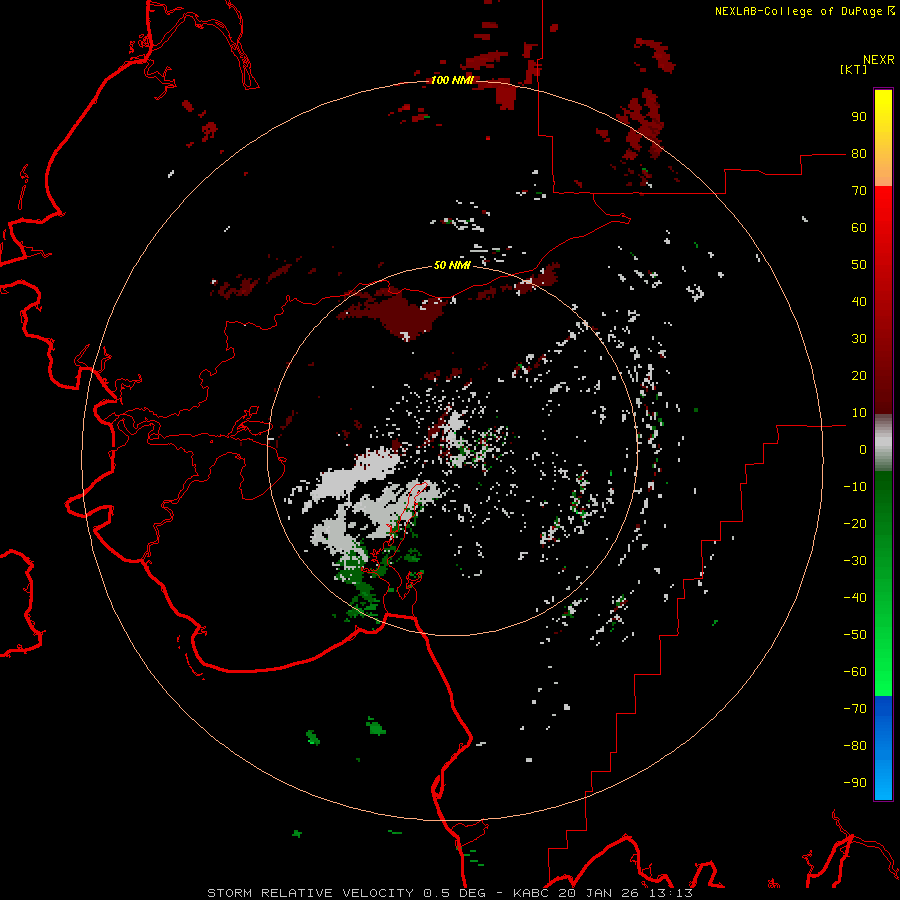
Task: Click the bright red segment of color bar
Action: 883,300
